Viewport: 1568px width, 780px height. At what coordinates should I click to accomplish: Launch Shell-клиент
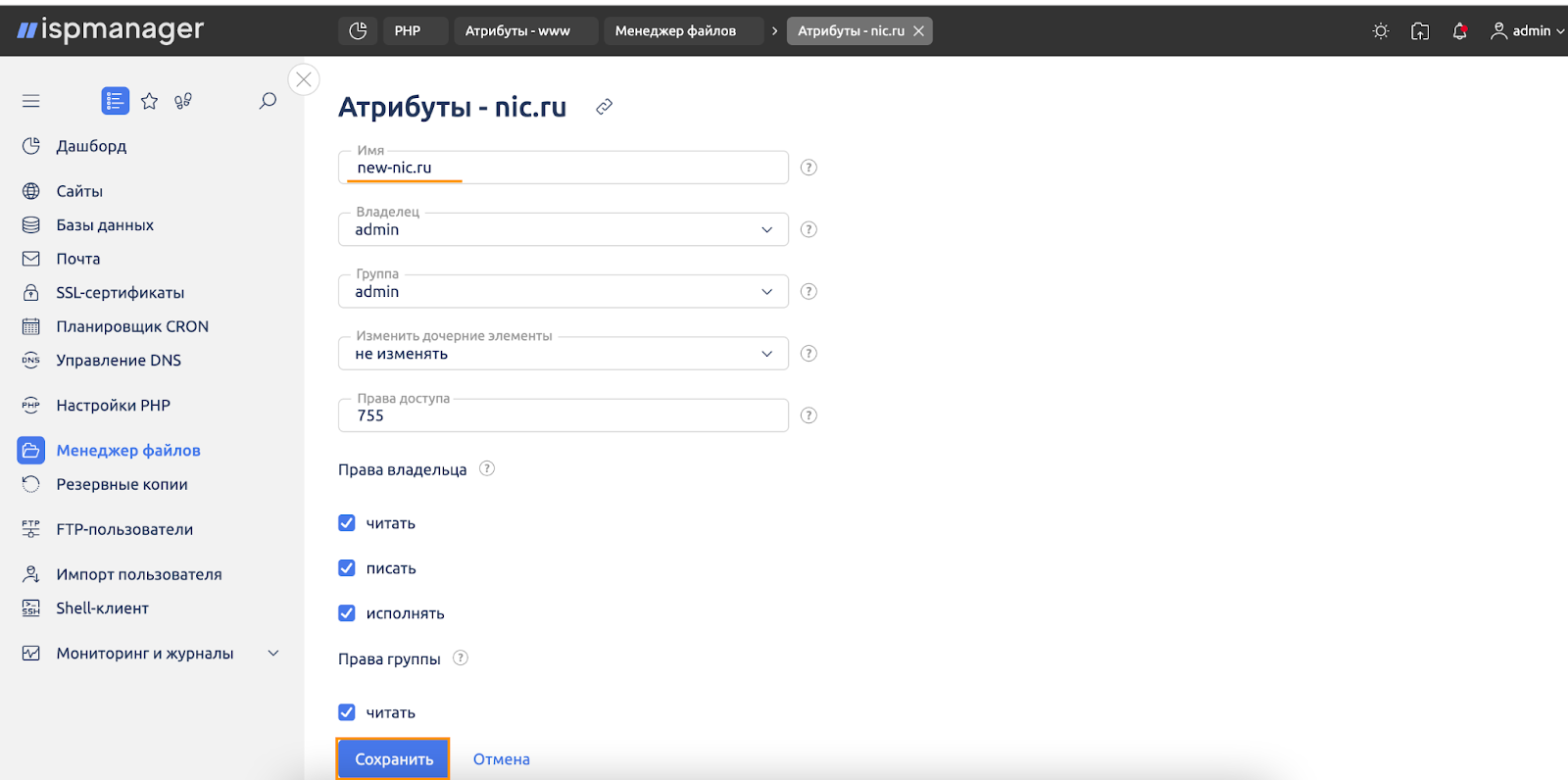click(102, 609)
